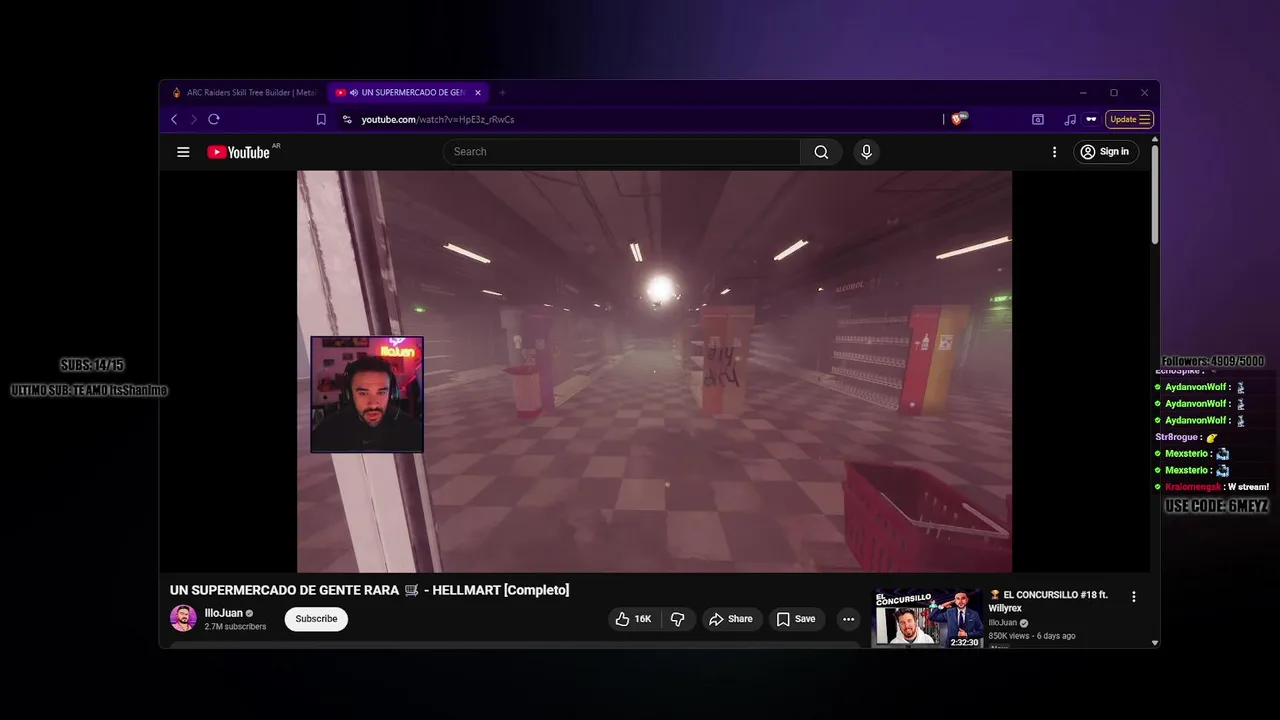Close the YouTube browser tab
Image resolution: width=1280 pixels, height=720 pixels.
(x=478, y=92)
